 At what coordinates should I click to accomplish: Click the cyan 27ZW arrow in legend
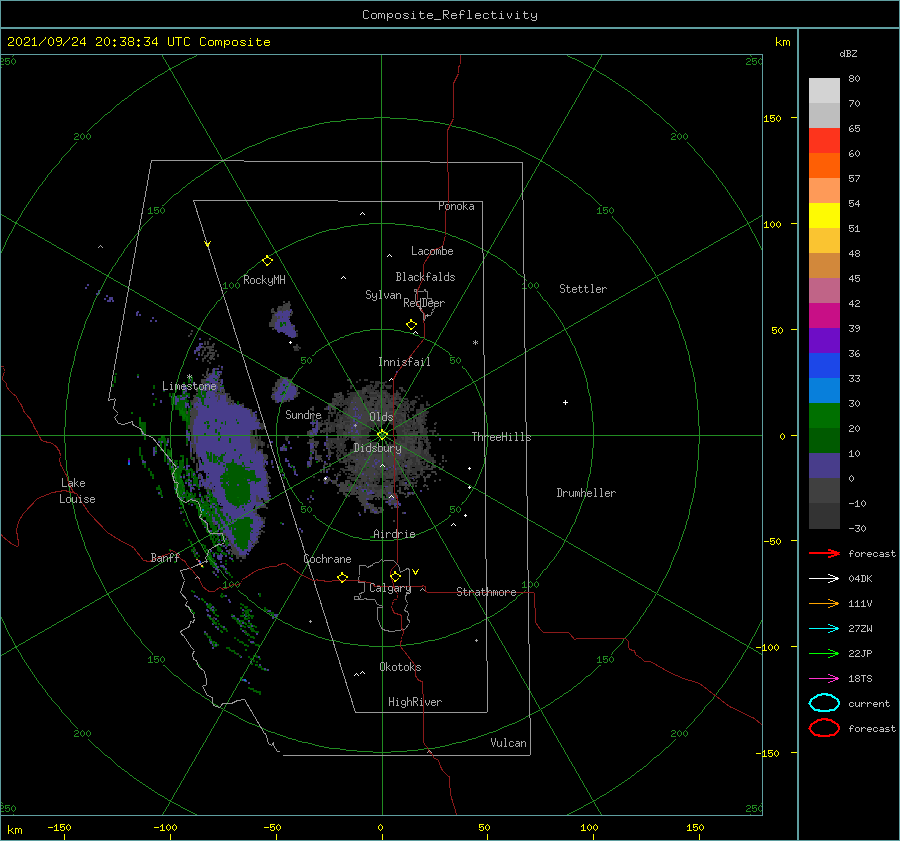824,629
